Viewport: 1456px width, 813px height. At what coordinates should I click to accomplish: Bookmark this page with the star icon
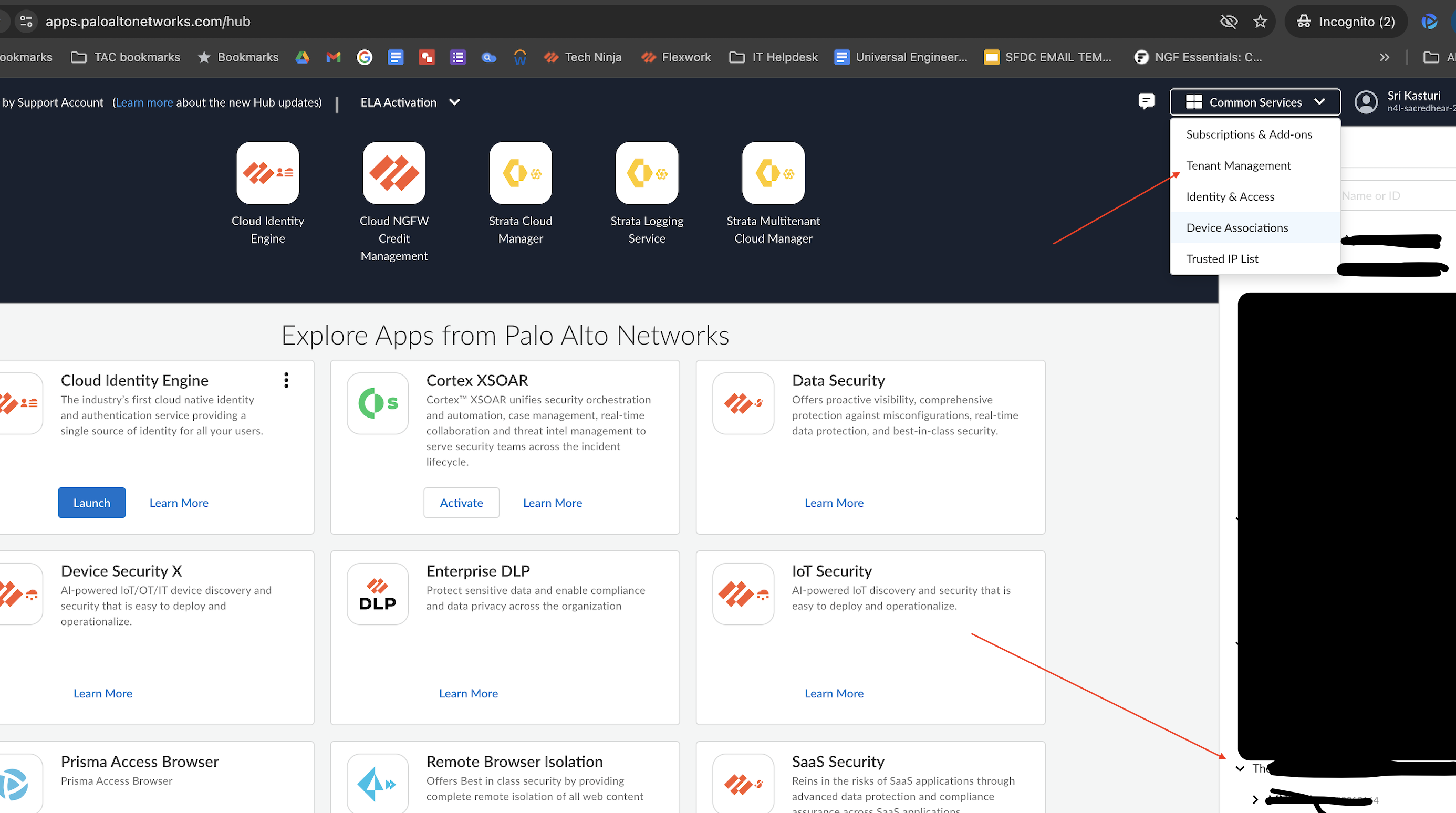(x=1260, y=22)
